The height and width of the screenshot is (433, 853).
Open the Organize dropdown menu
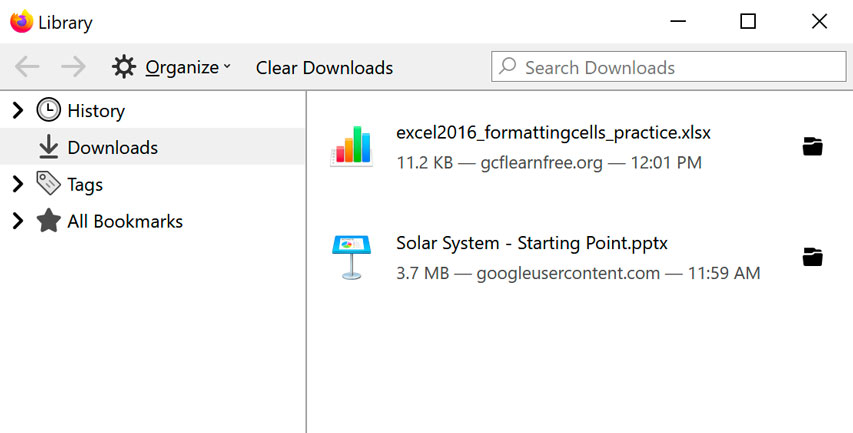tap(171, 67)
